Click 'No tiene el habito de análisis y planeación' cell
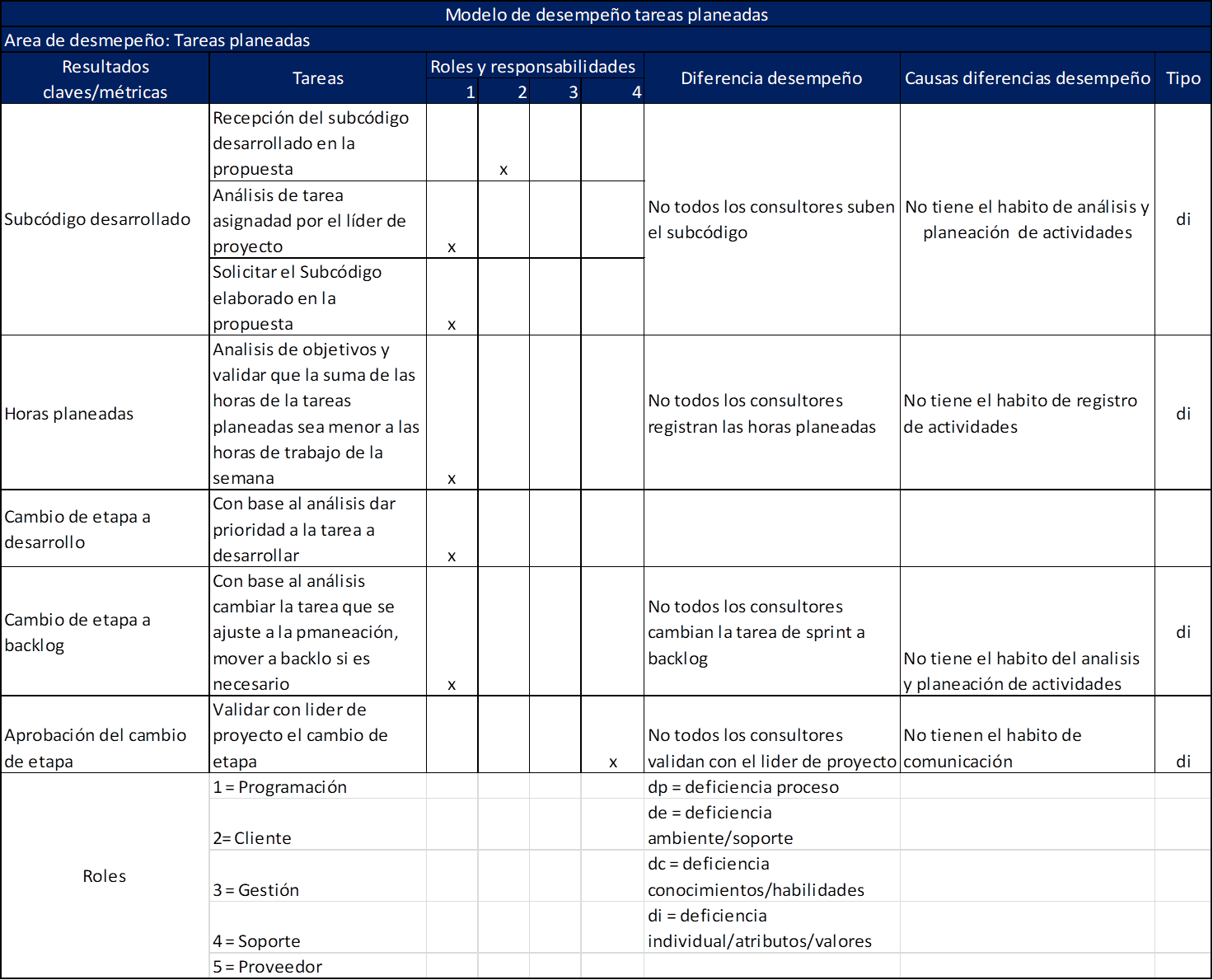1213x980 pixels. point(1028,219)
